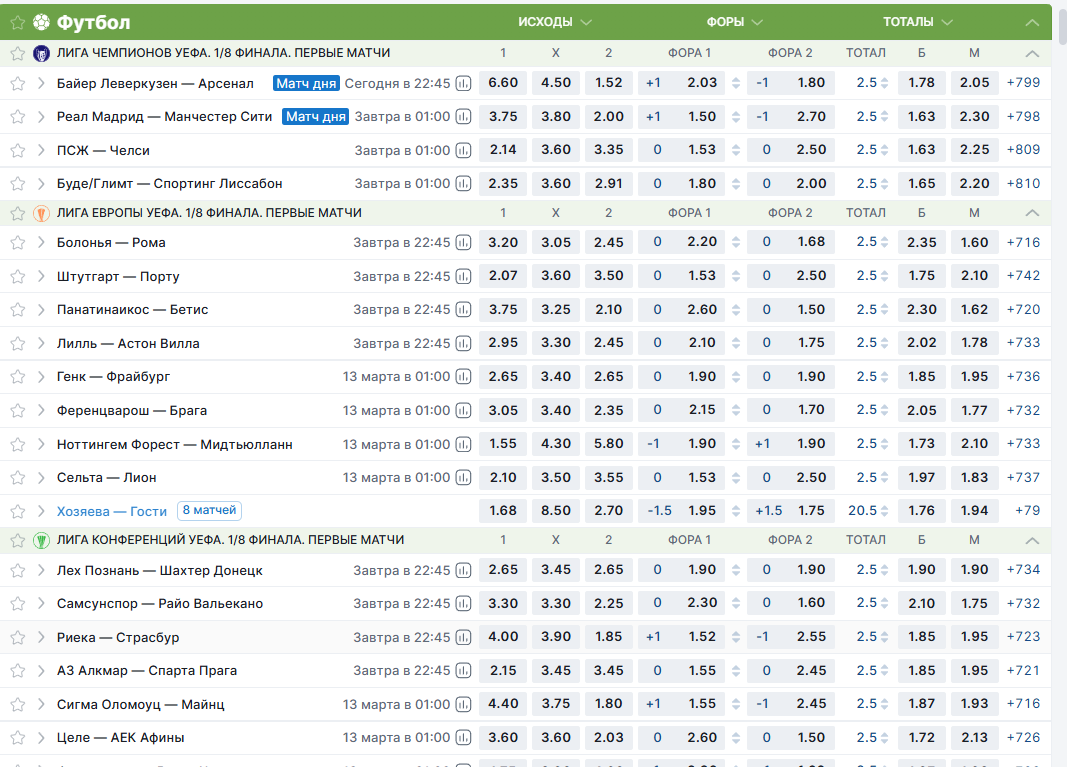Show +799 more markets for Байер — Арсенал

[1023, 83]
